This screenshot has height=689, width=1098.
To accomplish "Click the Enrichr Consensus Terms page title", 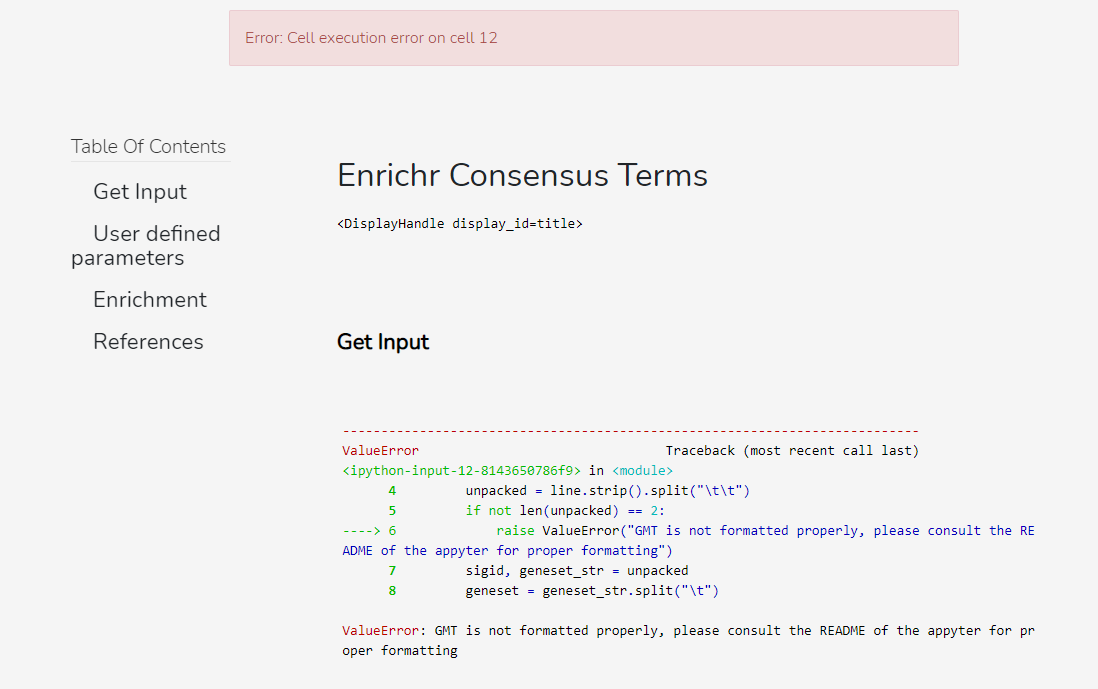I will click(522, 175).
